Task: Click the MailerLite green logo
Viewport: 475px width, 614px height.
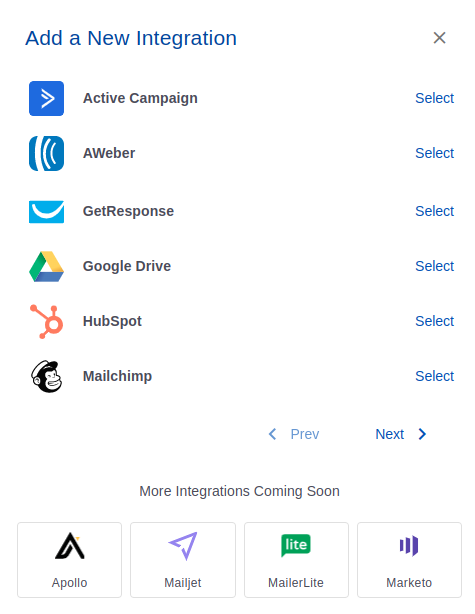Action: tap(296, 545)
